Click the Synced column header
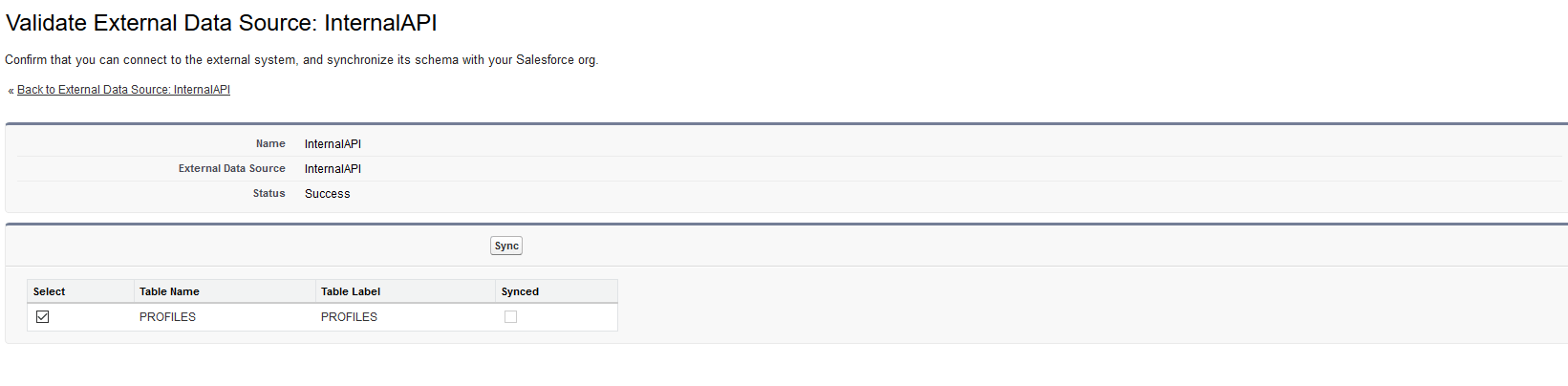1568x386 pixels. tap(520, 291)
